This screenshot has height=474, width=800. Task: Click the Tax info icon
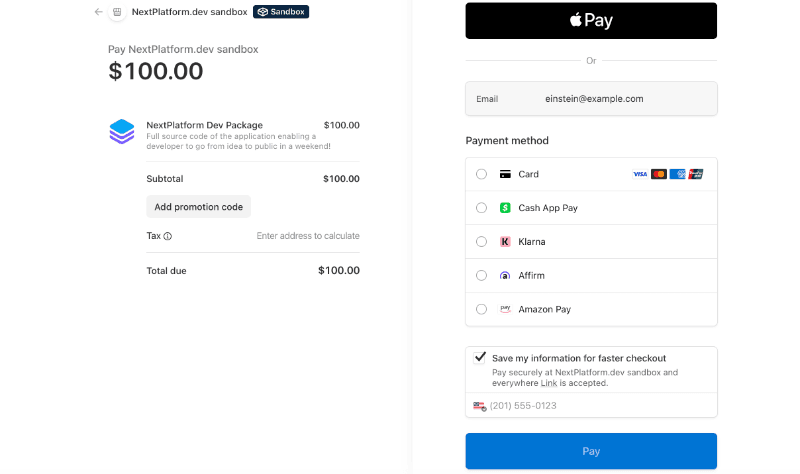tap(168, 237)
